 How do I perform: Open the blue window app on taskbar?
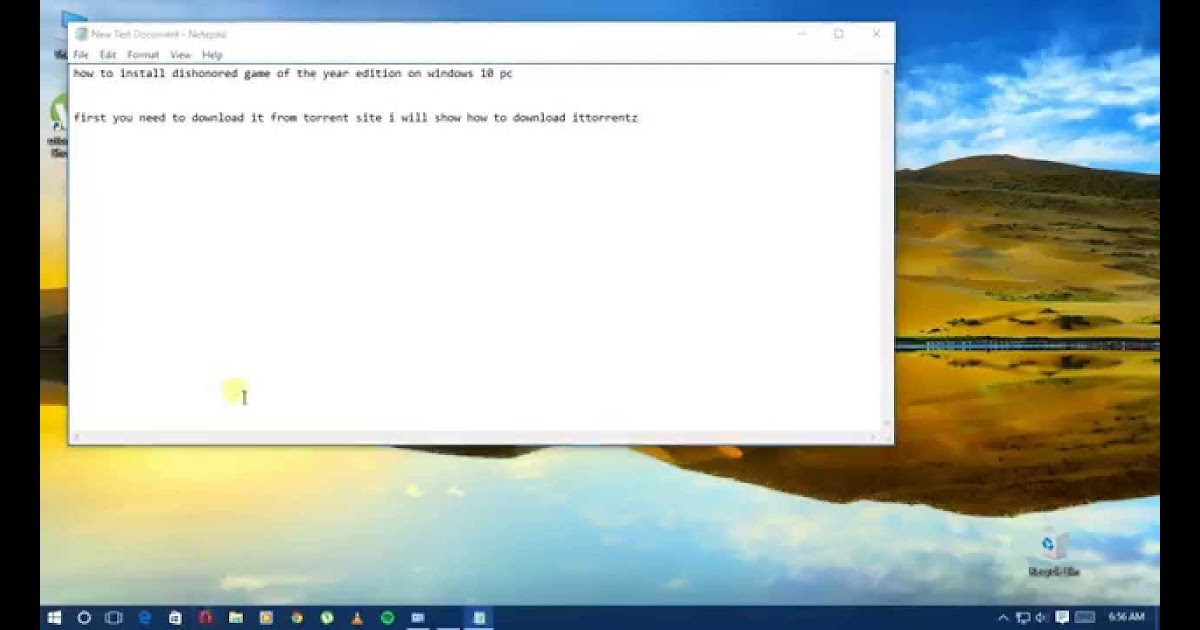[418, 618]
